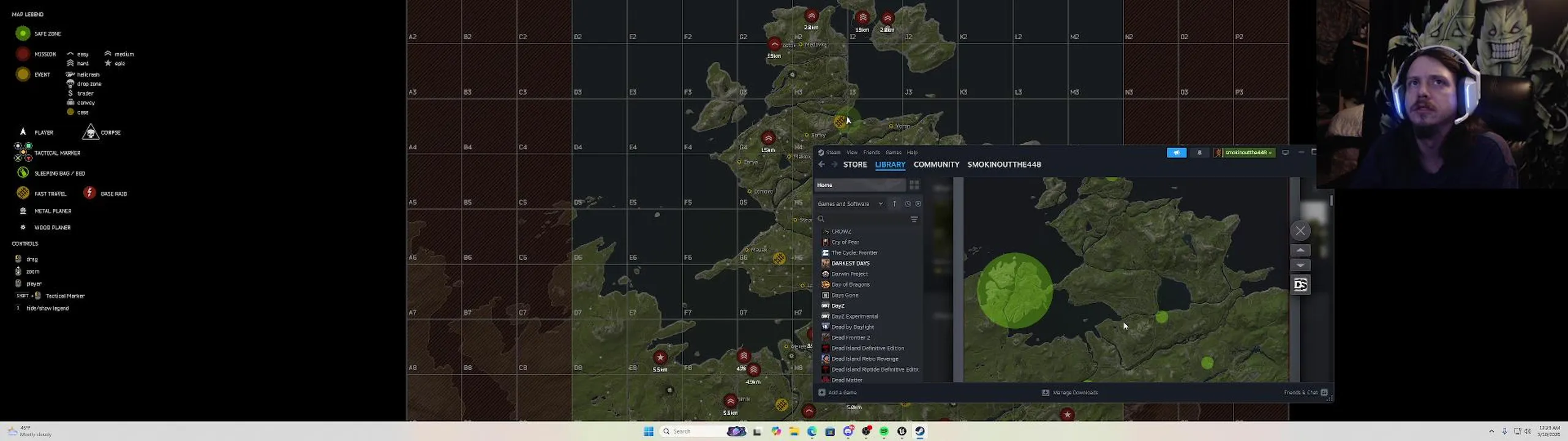Open the SMOKINOUTTHE448 profile tab
The height and width of the screenshot is (441, 1568).
1004,165
